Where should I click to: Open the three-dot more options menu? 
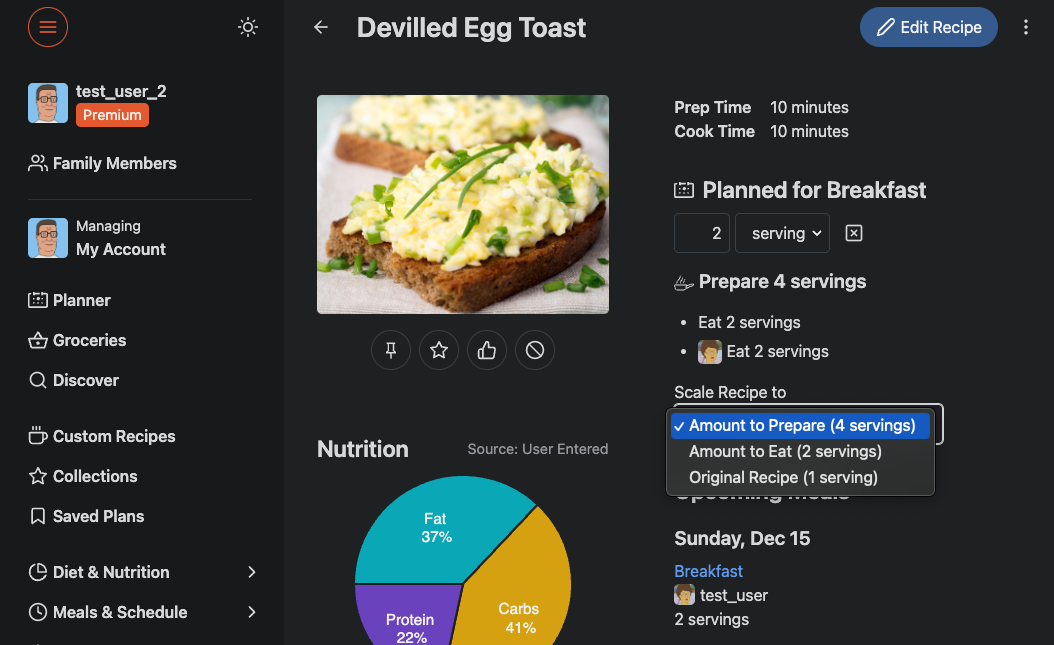1026,27
